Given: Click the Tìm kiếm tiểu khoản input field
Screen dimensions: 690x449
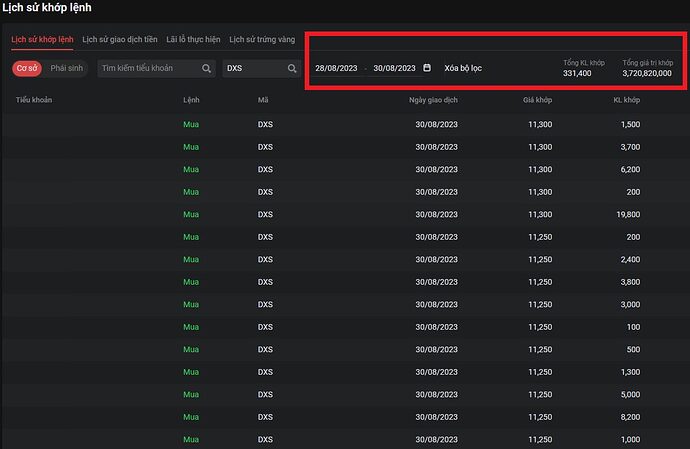Looking at the screenshot, I should click(148, 68).
